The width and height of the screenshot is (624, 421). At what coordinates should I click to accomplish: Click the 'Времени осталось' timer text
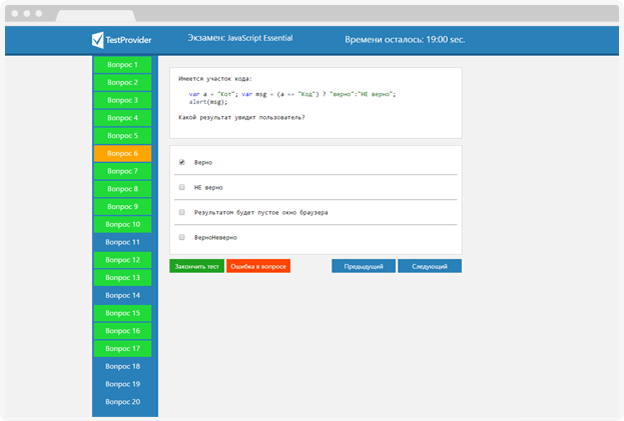point(404,40)
